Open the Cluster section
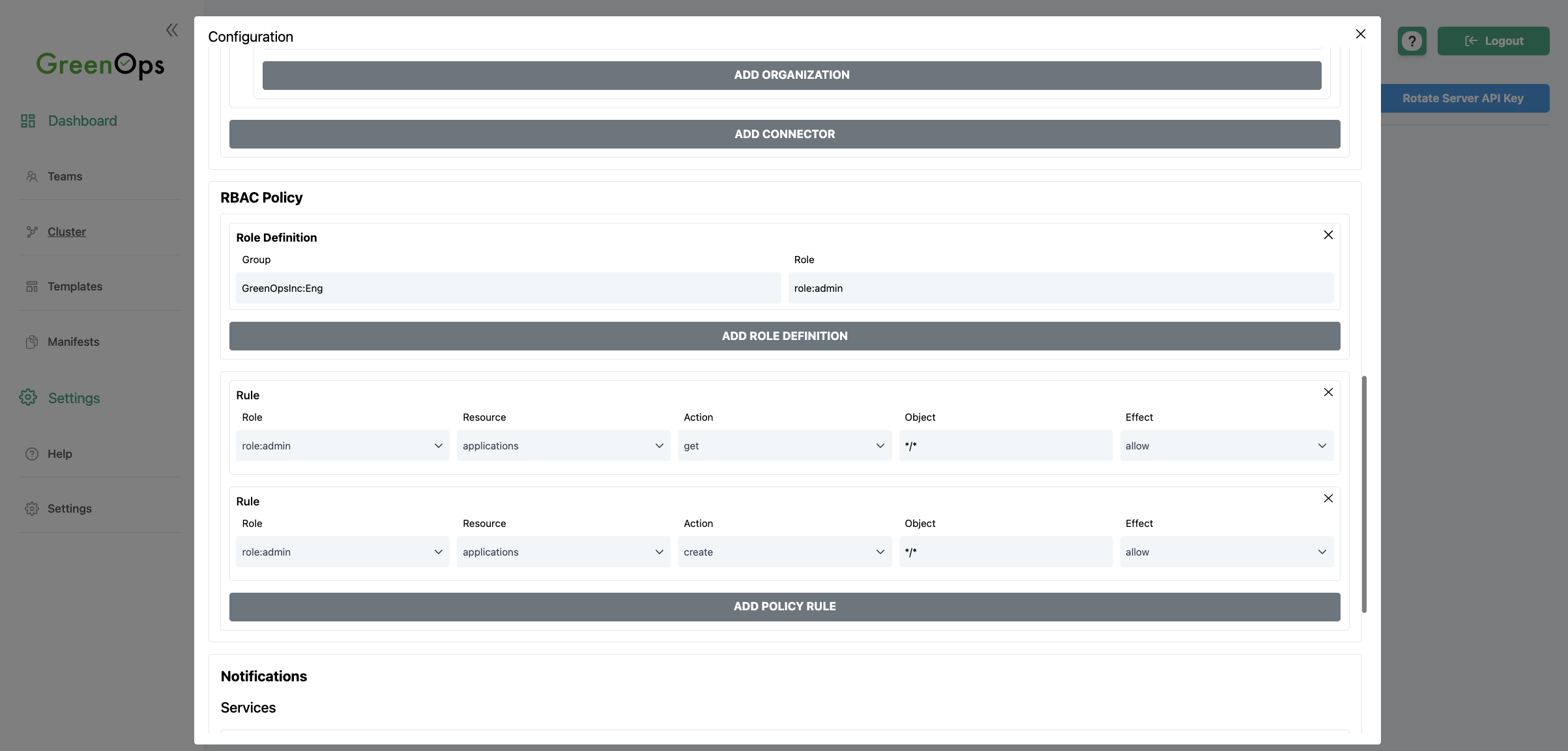Image resolution: width=1568 pixels, height=751 pixels. tap(66, 232)
